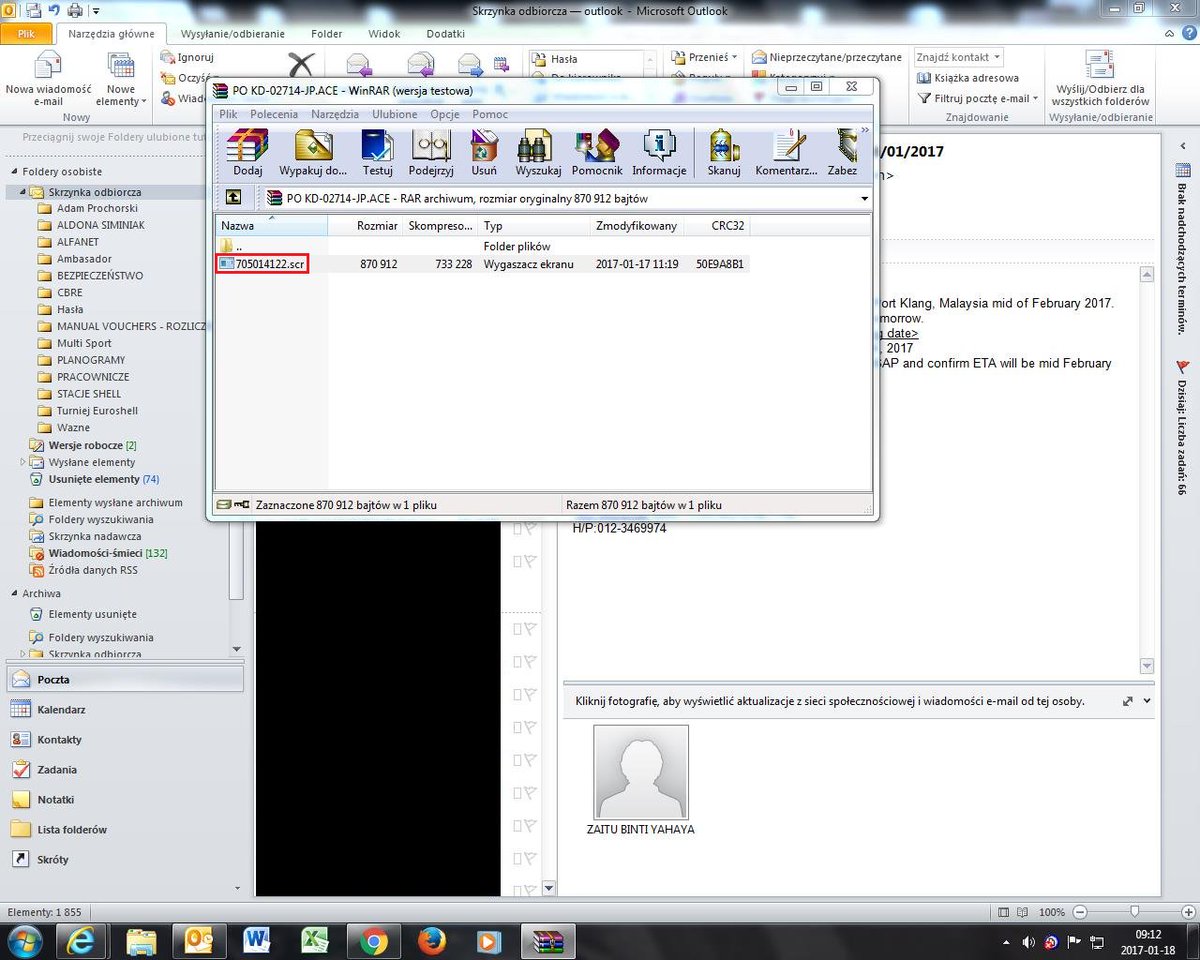Collapse Foldery osobiste group

point(12,171)
